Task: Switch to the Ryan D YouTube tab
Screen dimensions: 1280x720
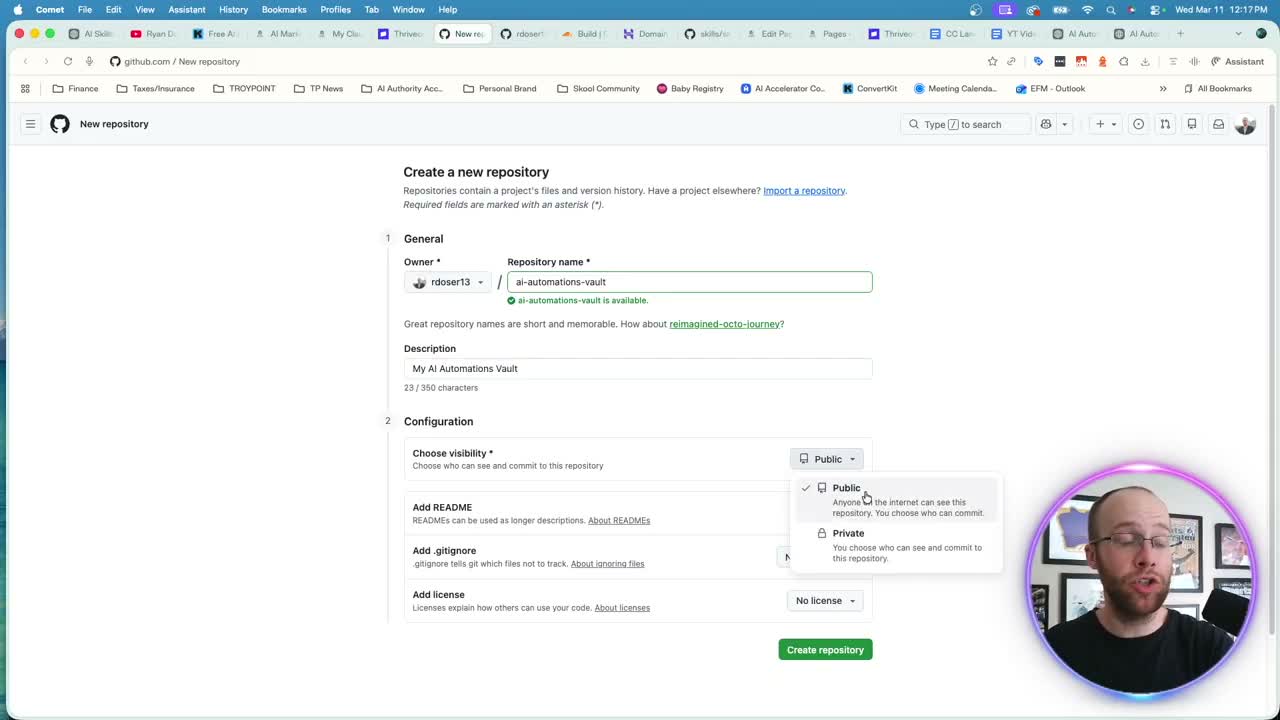Action: coord(152,33)
